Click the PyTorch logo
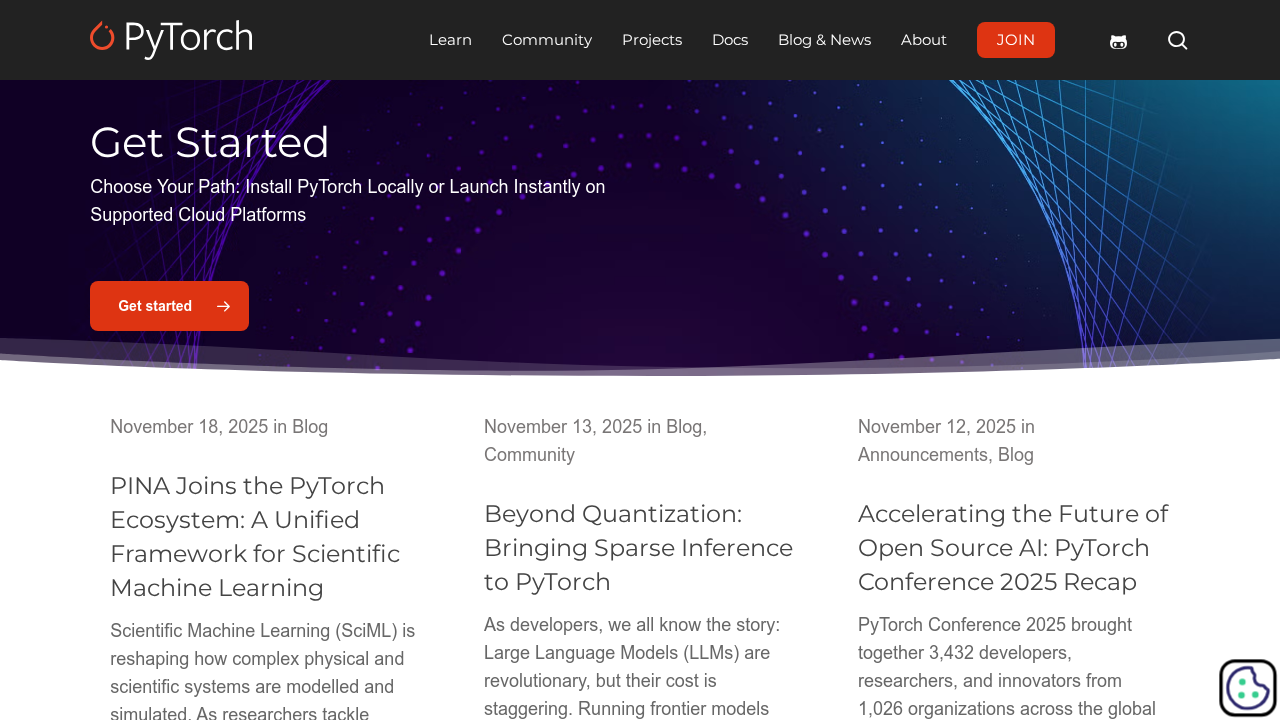The height and width of the screenshot is (720, 1280). point(170,40)
